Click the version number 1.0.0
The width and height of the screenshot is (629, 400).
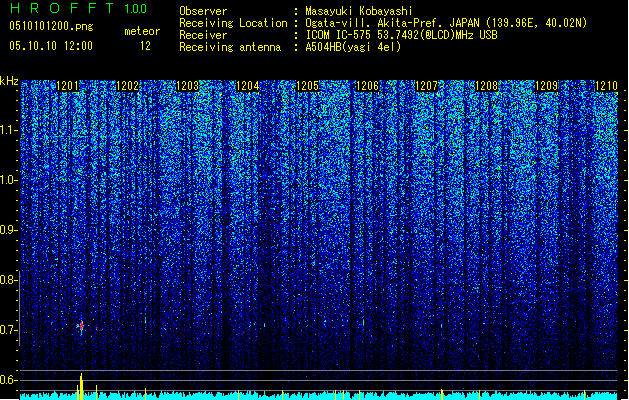pyautogui.click(x=135, y=9)
